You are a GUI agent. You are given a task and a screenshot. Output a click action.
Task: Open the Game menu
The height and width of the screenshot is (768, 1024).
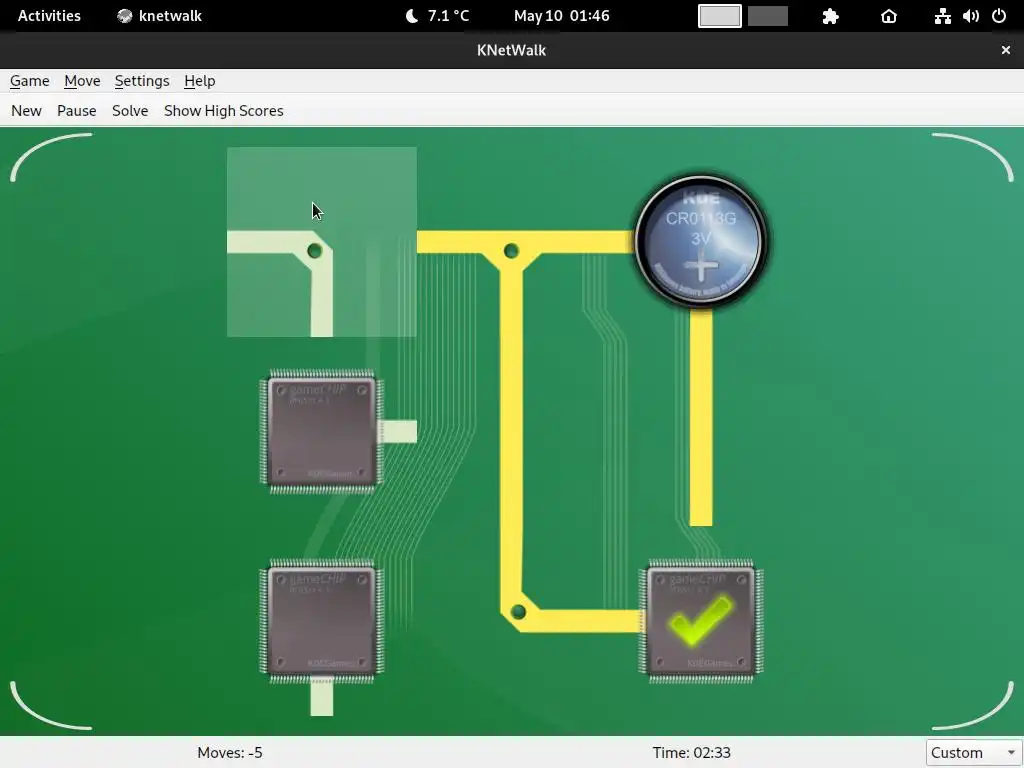(x=29, y=81)
